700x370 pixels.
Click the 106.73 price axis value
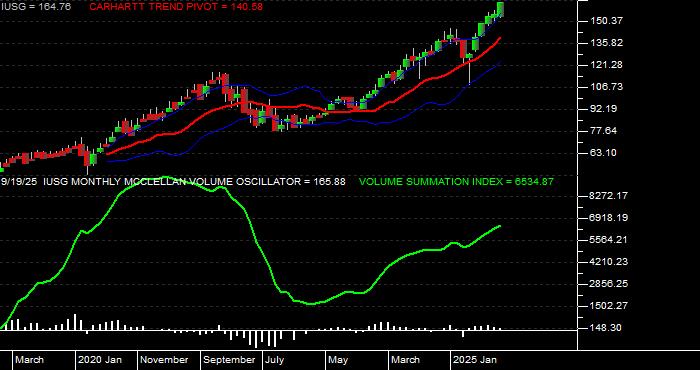click(x=606, y=87)
